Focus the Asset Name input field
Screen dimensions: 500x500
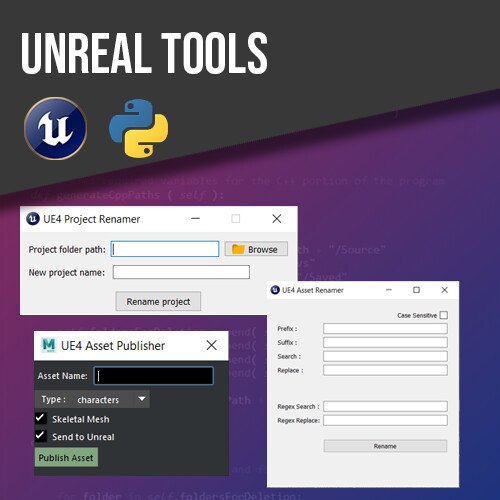(154, 376)
